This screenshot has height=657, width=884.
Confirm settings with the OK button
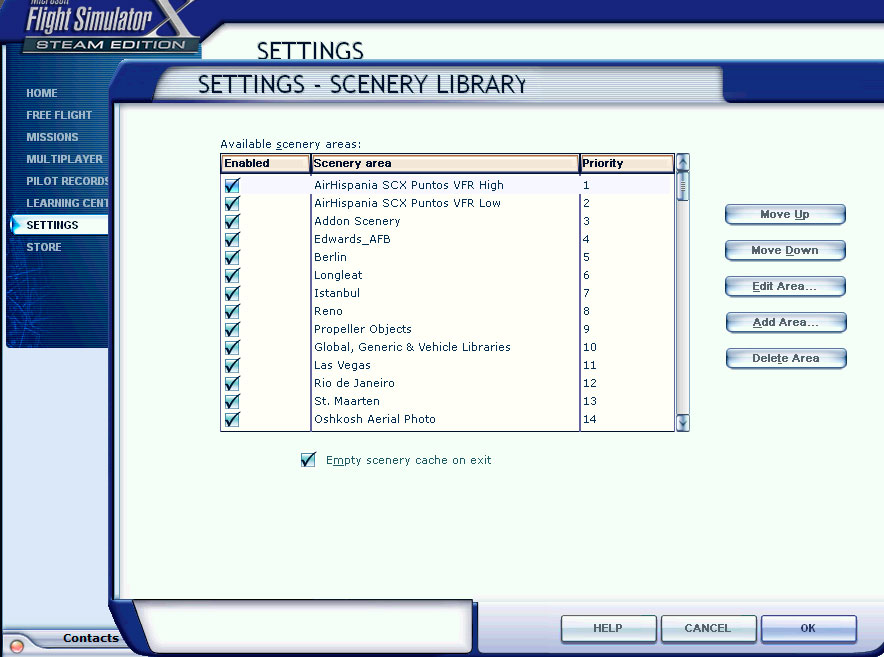[808, 628]
